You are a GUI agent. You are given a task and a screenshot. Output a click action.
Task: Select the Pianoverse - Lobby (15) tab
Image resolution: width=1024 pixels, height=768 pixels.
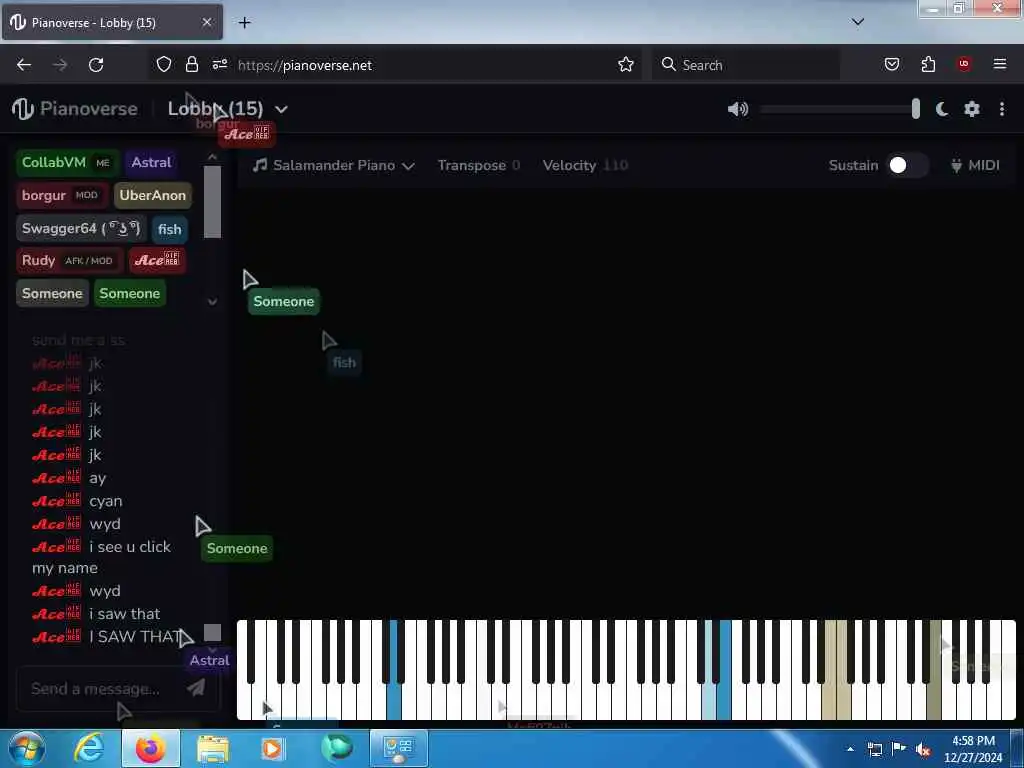112,22
